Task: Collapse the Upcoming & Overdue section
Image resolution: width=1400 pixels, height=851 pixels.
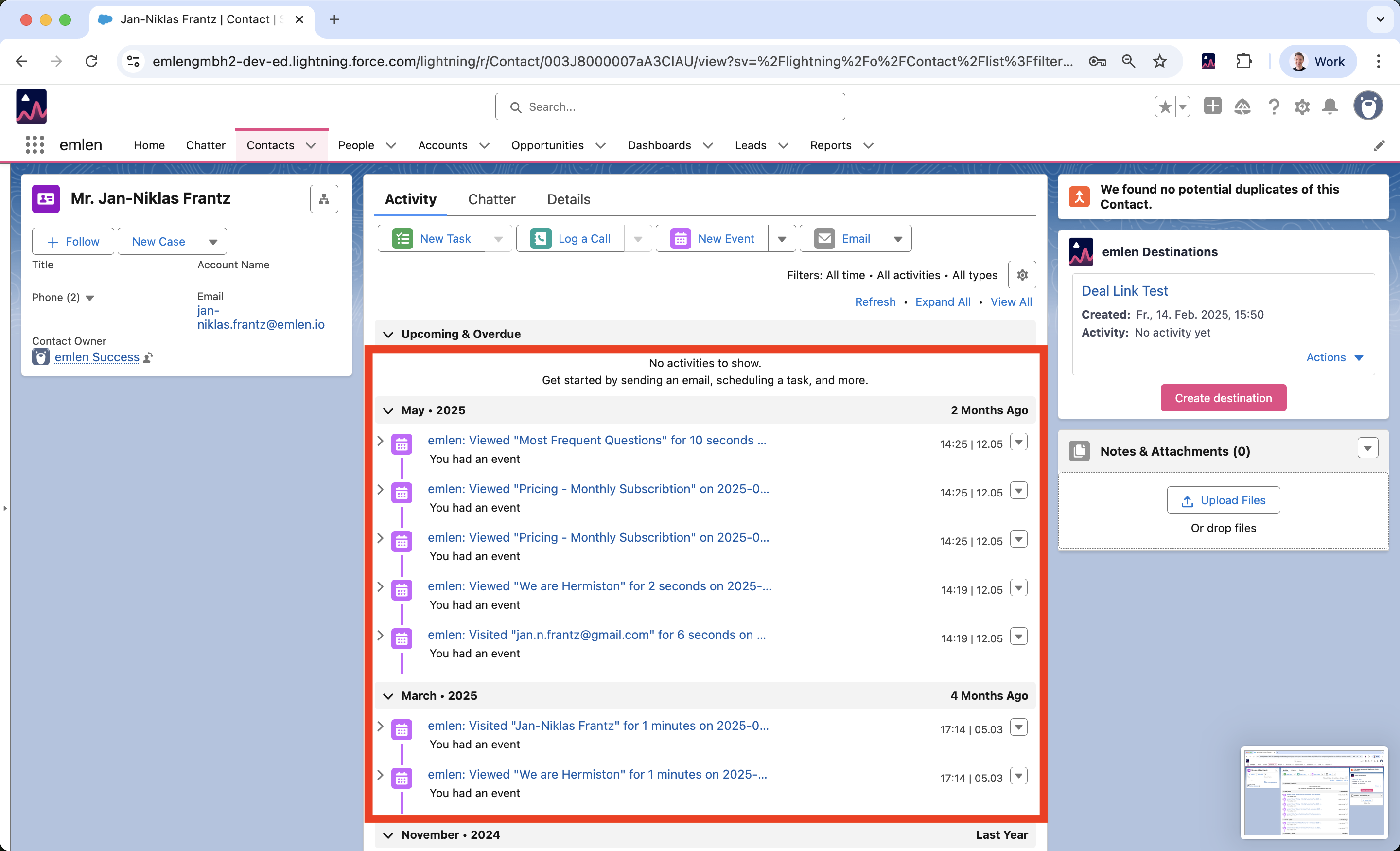Action: point(388,334)
